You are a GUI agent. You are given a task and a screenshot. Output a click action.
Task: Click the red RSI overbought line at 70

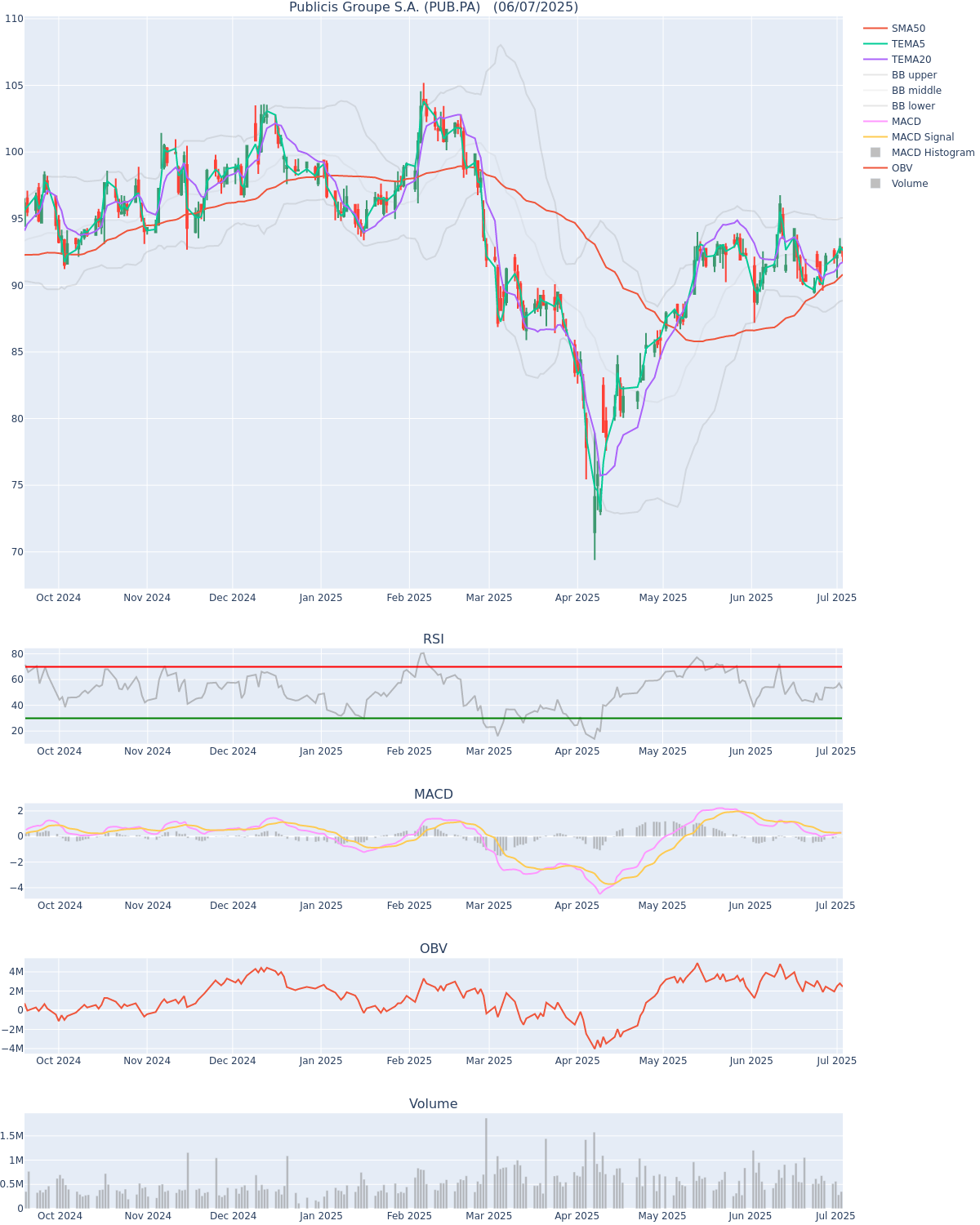point(434,667)
